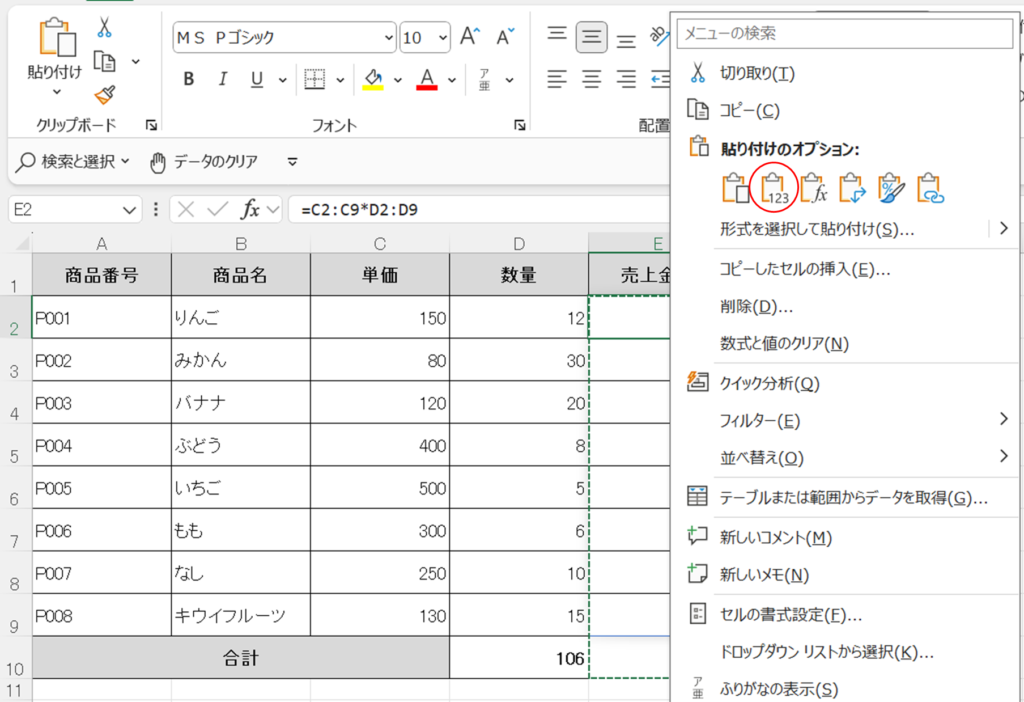The height and width of the screenshot is (702, 1024).
Task: Choose the Paste Link clipboard icon
Action: (930, 188)
